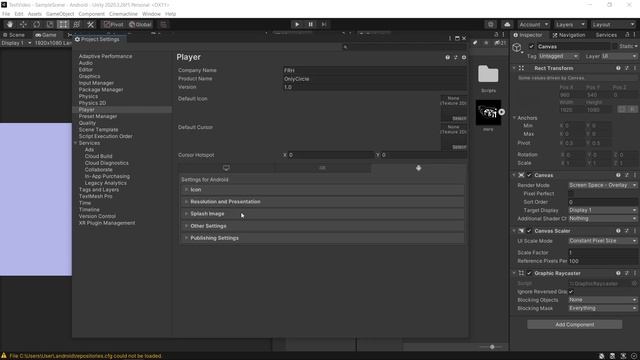Collapse the Services group in the settings list
This screenshot has width=640, height=360.
76,143
